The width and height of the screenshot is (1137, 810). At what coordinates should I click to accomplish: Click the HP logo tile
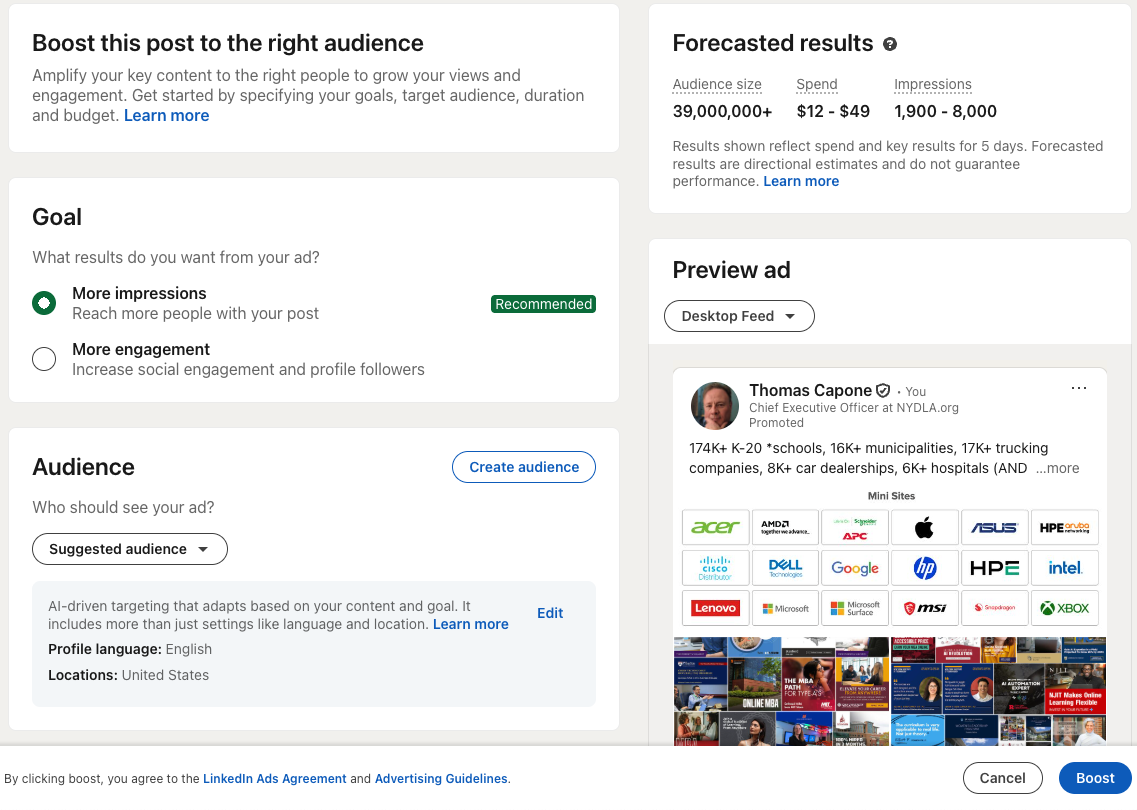[x=924, y=568]
